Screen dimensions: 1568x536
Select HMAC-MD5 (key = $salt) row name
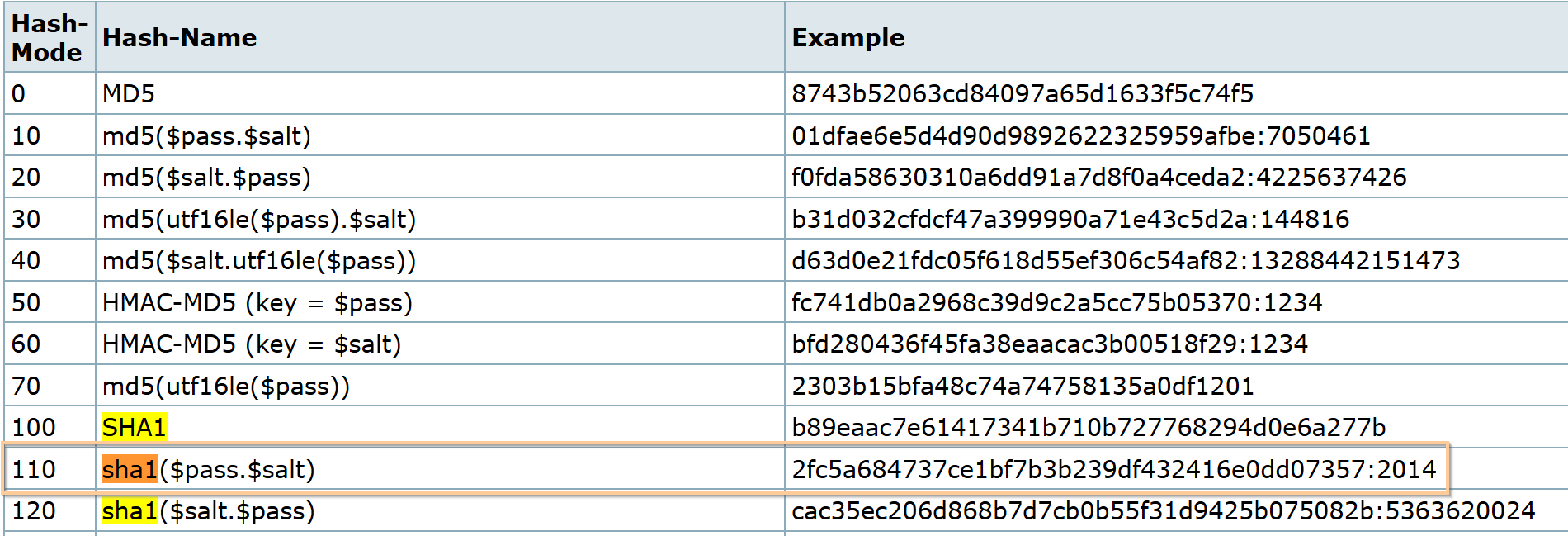251,344
